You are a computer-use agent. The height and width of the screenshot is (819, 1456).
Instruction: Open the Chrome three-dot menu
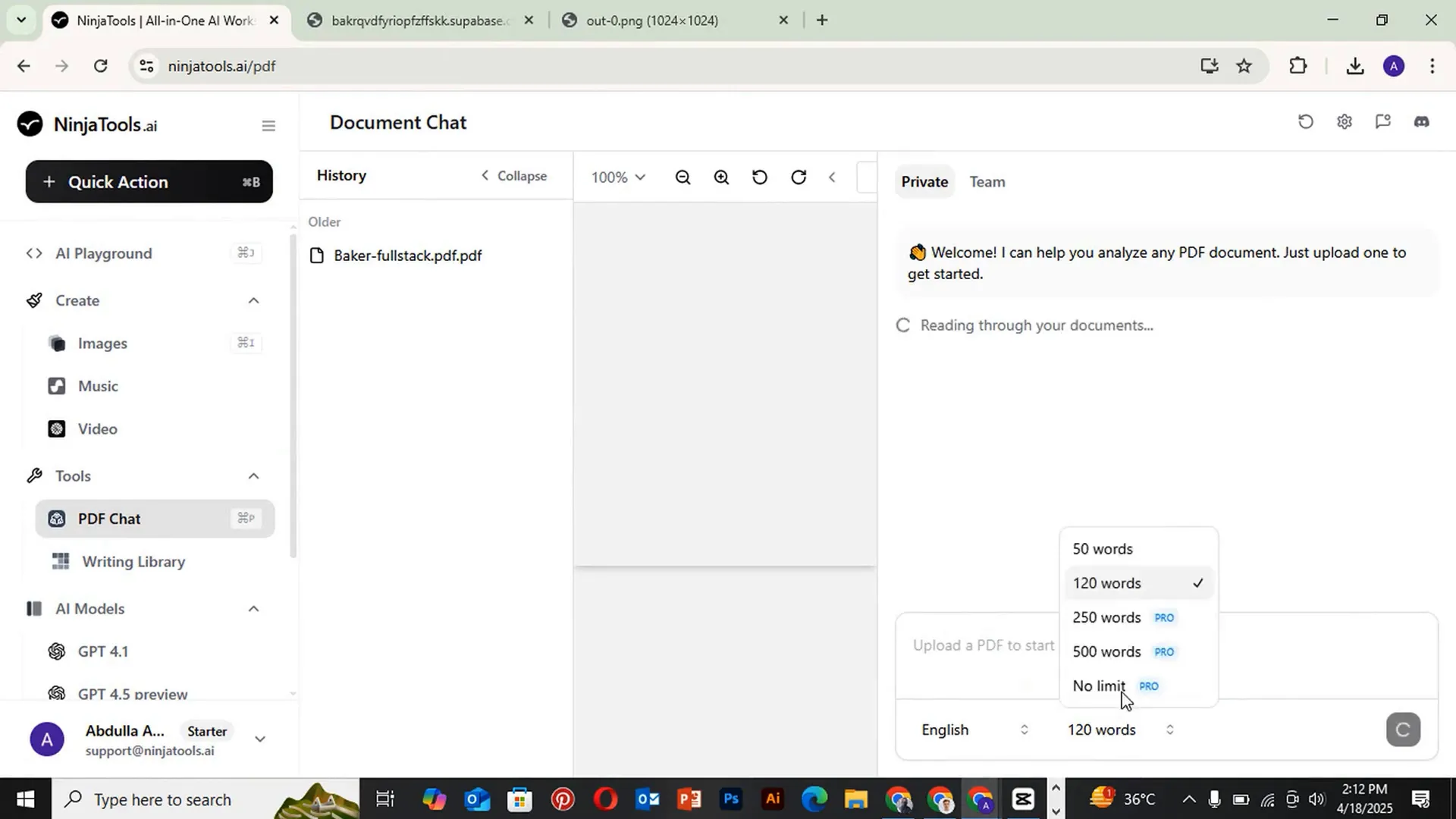1432,66
